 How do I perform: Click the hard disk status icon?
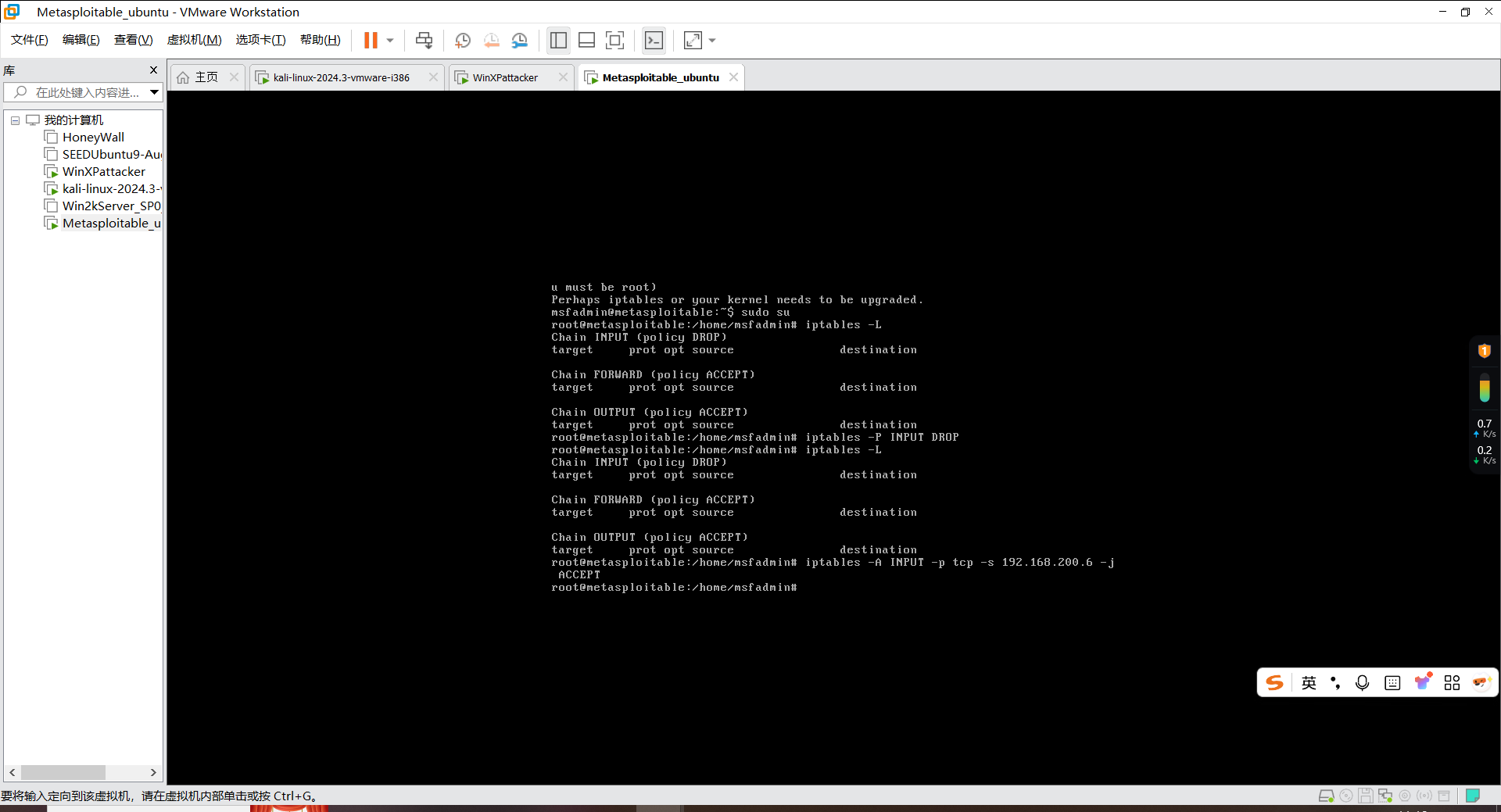(1326, 796)
